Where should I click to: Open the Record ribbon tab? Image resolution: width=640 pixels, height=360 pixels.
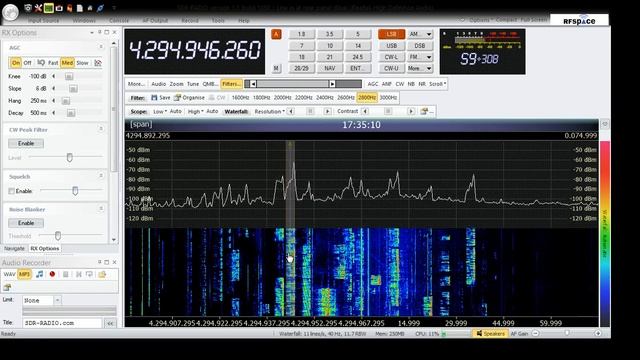(x=190, y=20)
